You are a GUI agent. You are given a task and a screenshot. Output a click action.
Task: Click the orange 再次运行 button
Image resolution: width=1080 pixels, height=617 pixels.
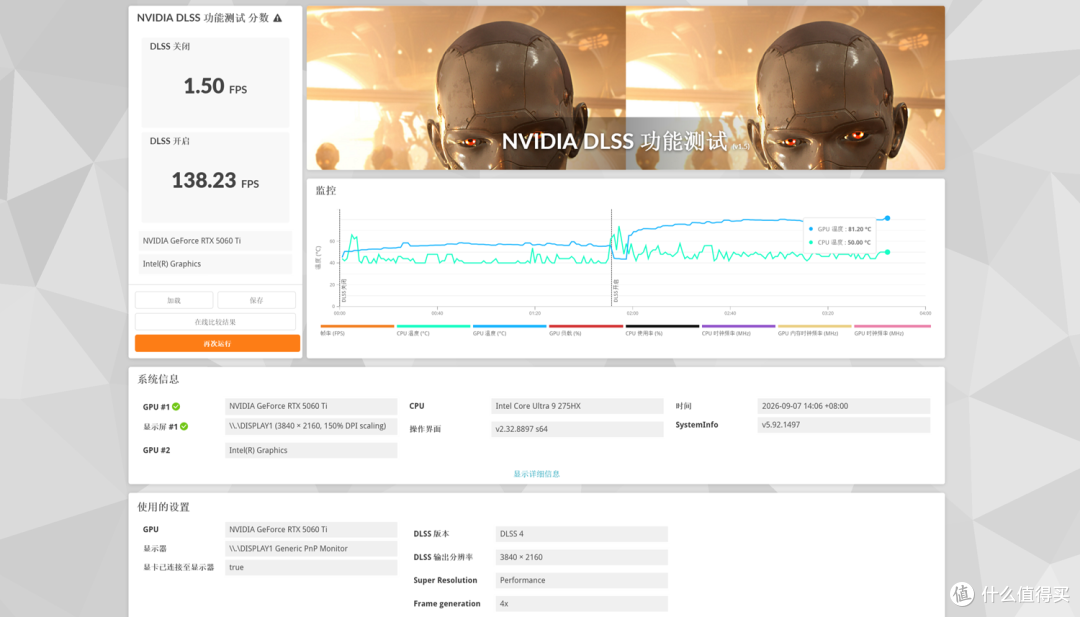coord(217,343)
